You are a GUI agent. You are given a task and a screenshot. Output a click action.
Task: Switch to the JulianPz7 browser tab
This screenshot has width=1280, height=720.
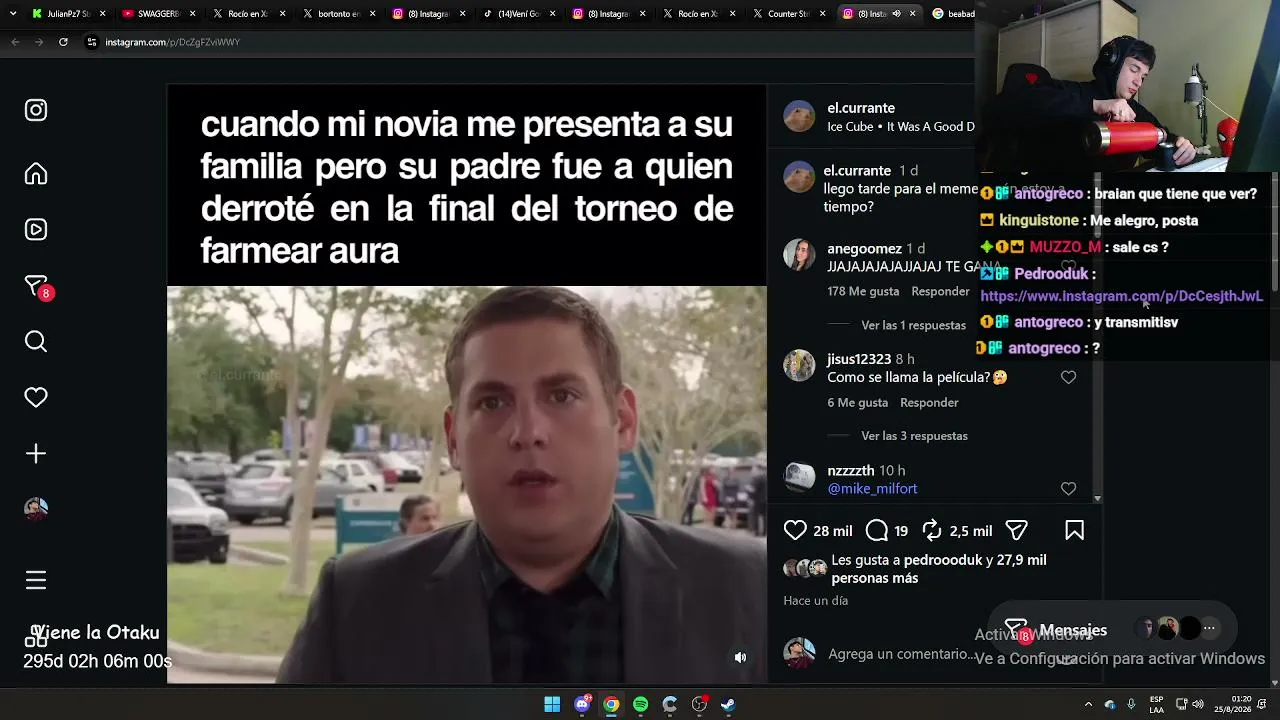point(68,14)
